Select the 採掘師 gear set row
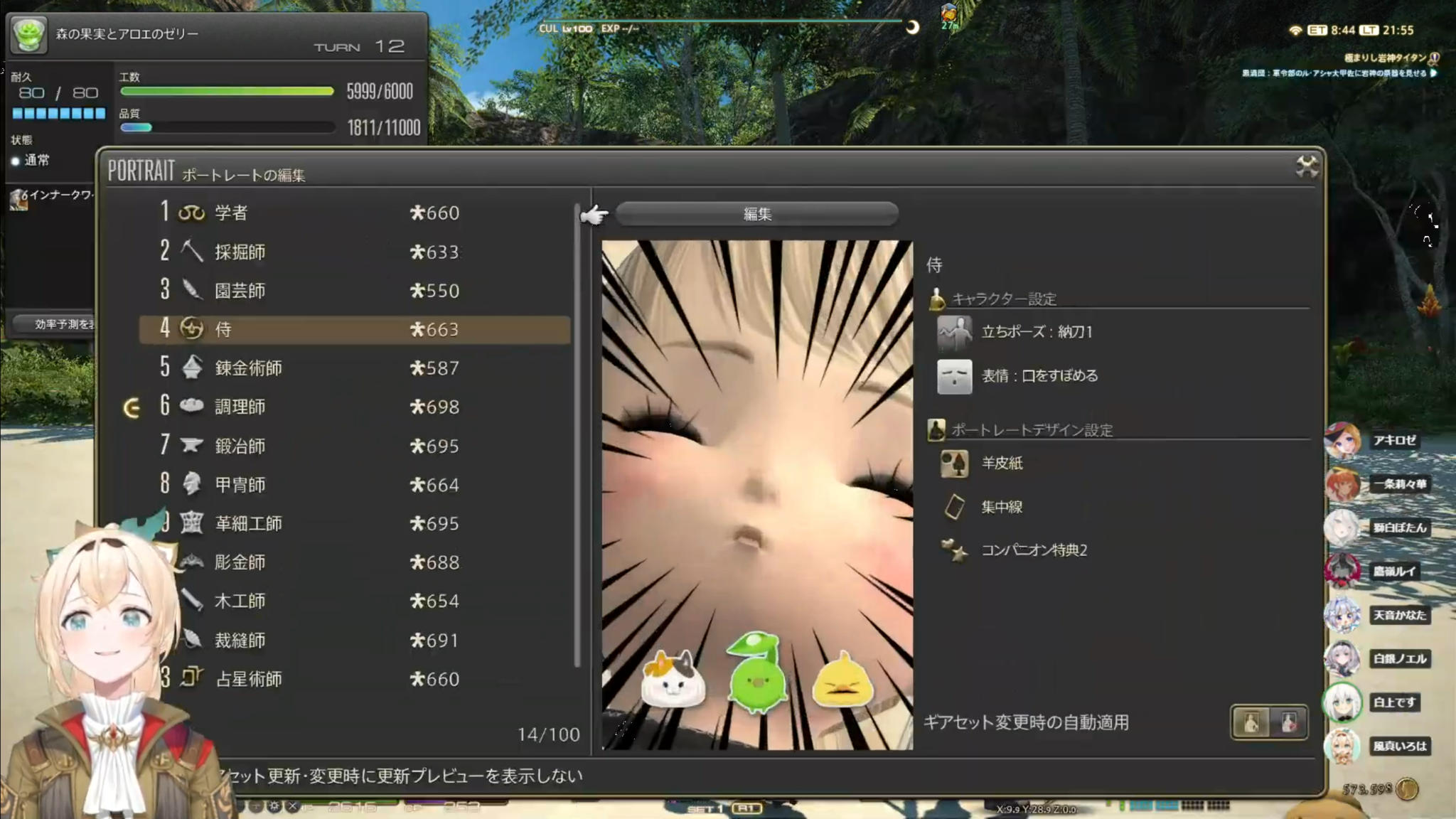1456x819 pixels. click(355, 252)
